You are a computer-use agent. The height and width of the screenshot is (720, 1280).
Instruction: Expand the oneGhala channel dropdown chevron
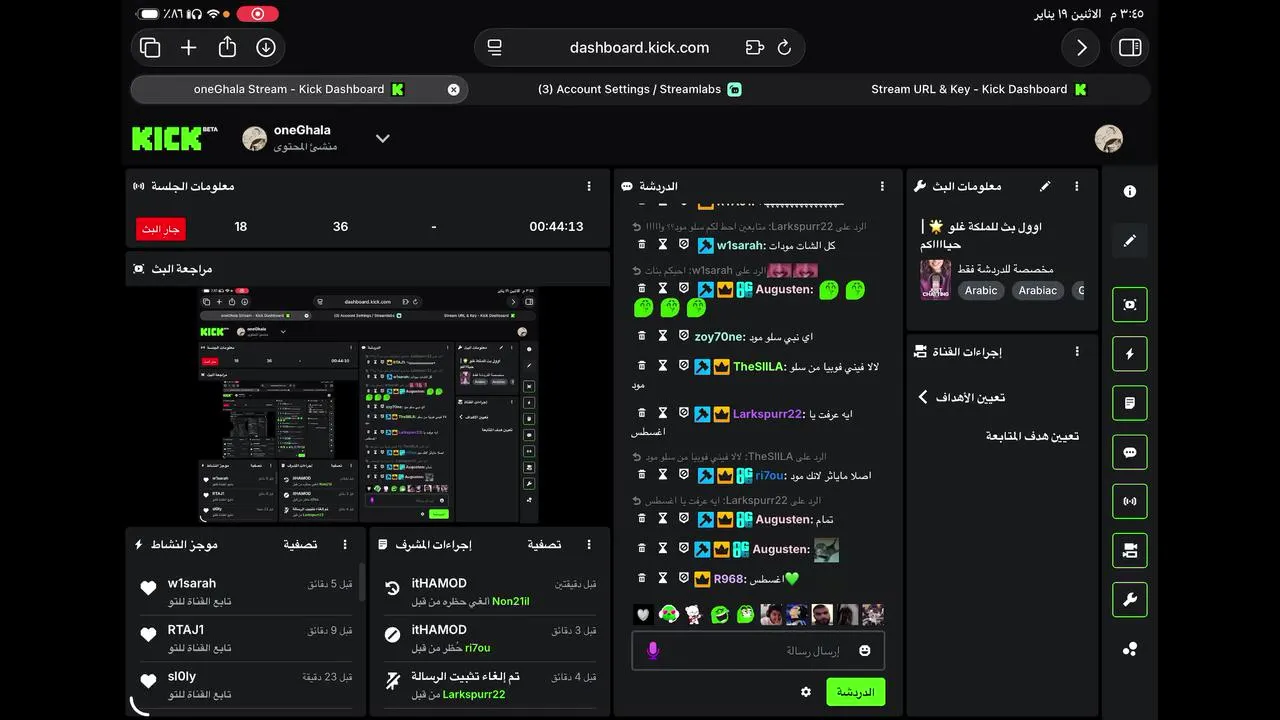coord(382,139)
